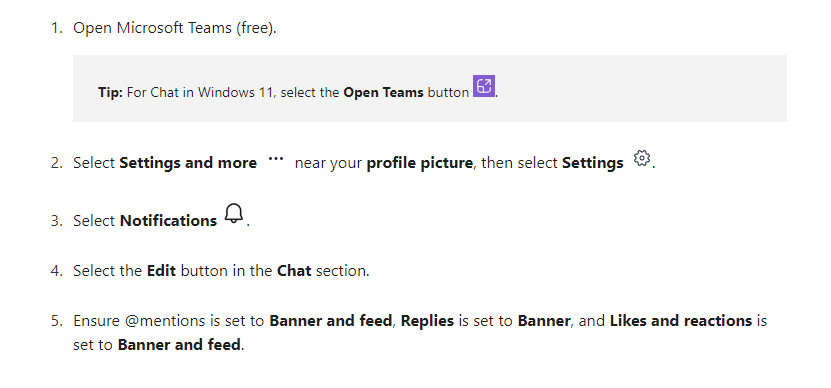The width and height of the screenshot is (831, 388).
Task: Select the Notifications bell icon
Action: 233,214
